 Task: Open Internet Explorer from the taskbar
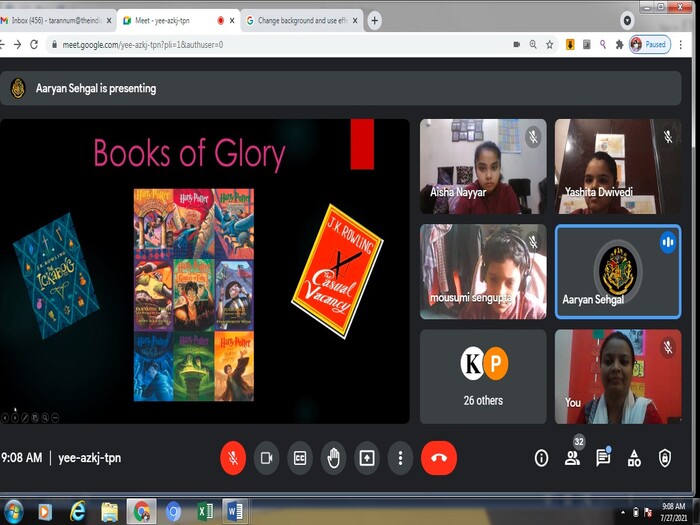click(x=77, y=512)
